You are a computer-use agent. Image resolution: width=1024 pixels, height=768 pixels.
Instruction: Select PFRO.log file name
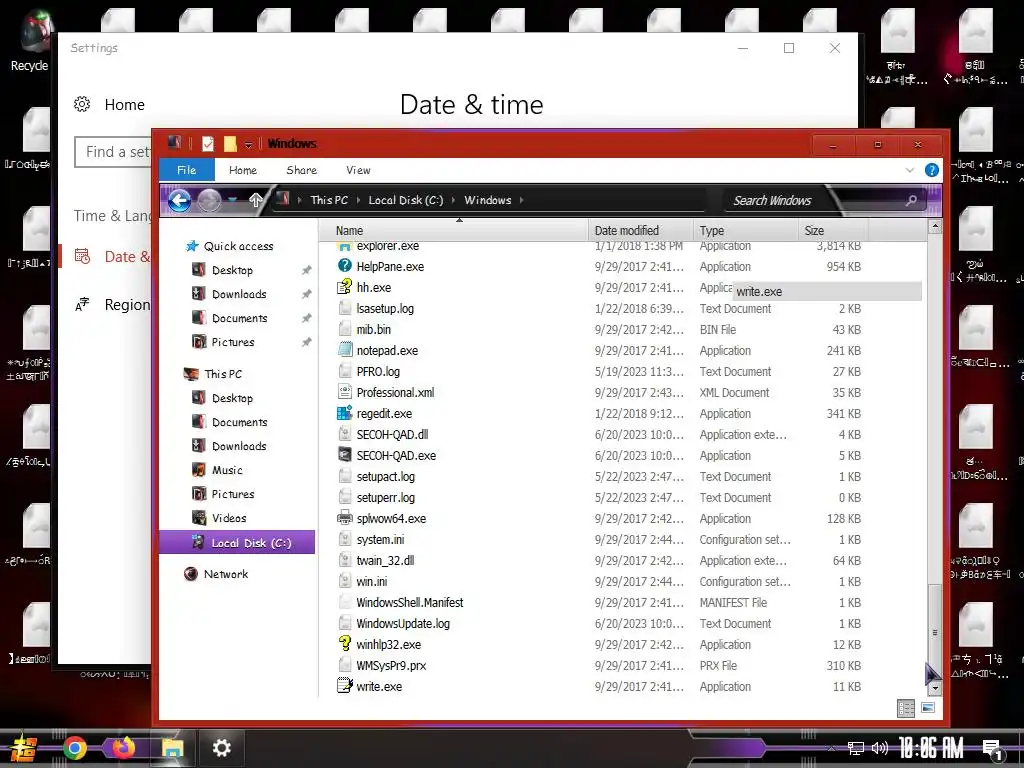tap(378, 372)
